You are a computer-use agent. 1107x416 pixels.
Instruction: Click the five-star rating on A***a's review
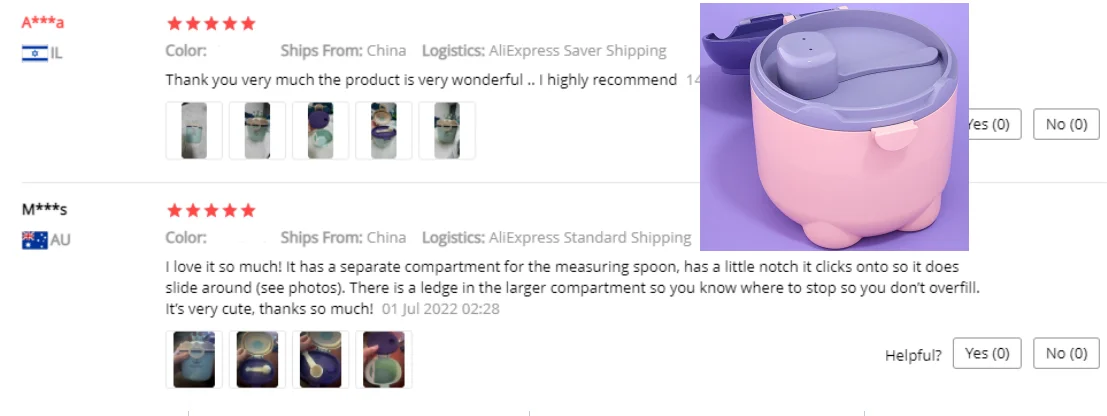point(211,24)
